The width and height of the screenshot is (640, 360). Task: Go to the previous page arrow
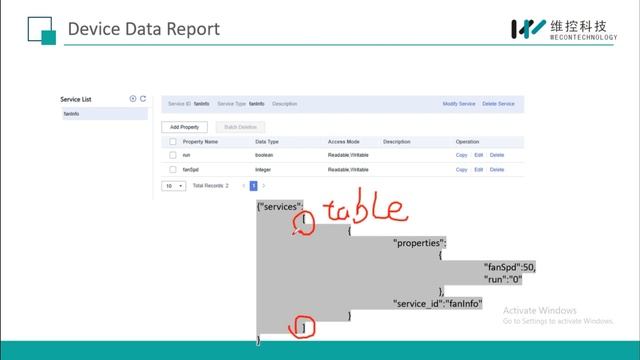(244, 186)
